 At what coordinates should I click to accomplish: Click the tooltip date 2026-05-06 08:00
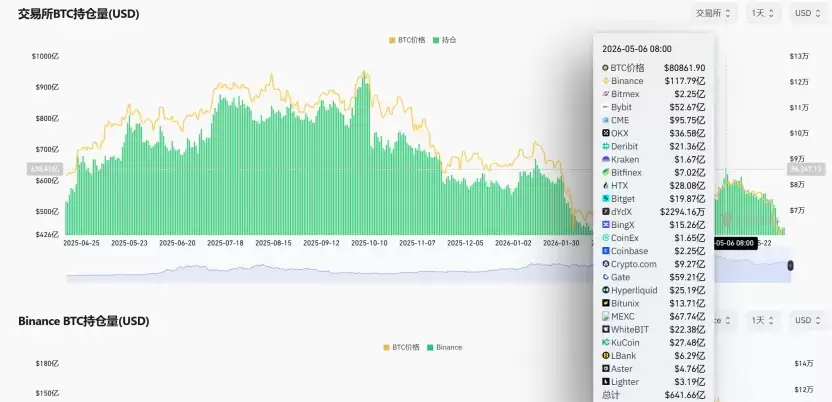click(x=637, y=49)
